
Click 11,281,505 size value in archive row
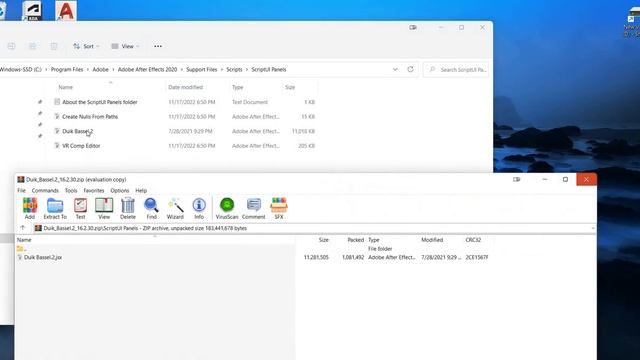coord(316,258)
